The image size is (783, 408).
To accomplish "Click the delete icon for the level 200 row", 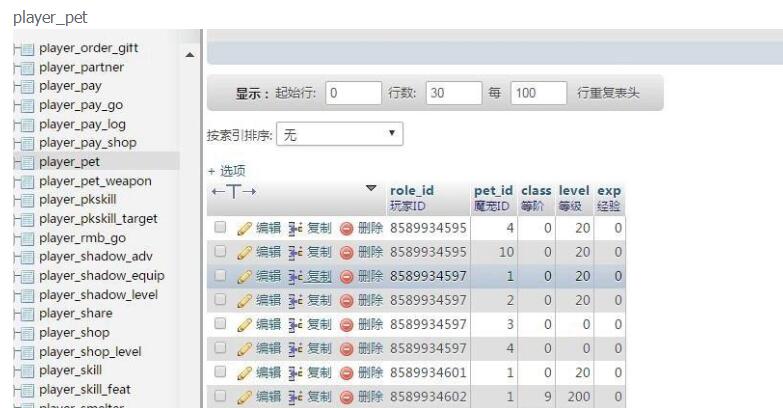I will tap(347, 397).
